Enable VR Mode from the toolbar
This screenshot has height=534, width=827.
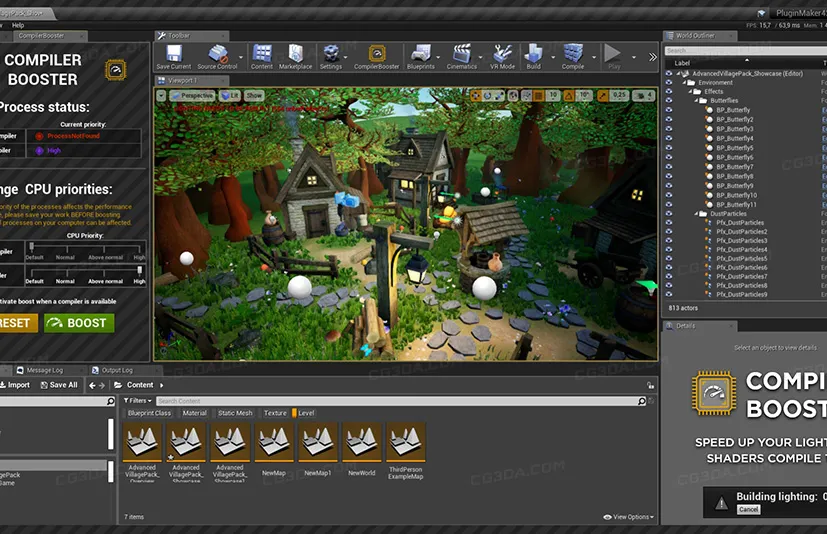(x=502, y=57)
